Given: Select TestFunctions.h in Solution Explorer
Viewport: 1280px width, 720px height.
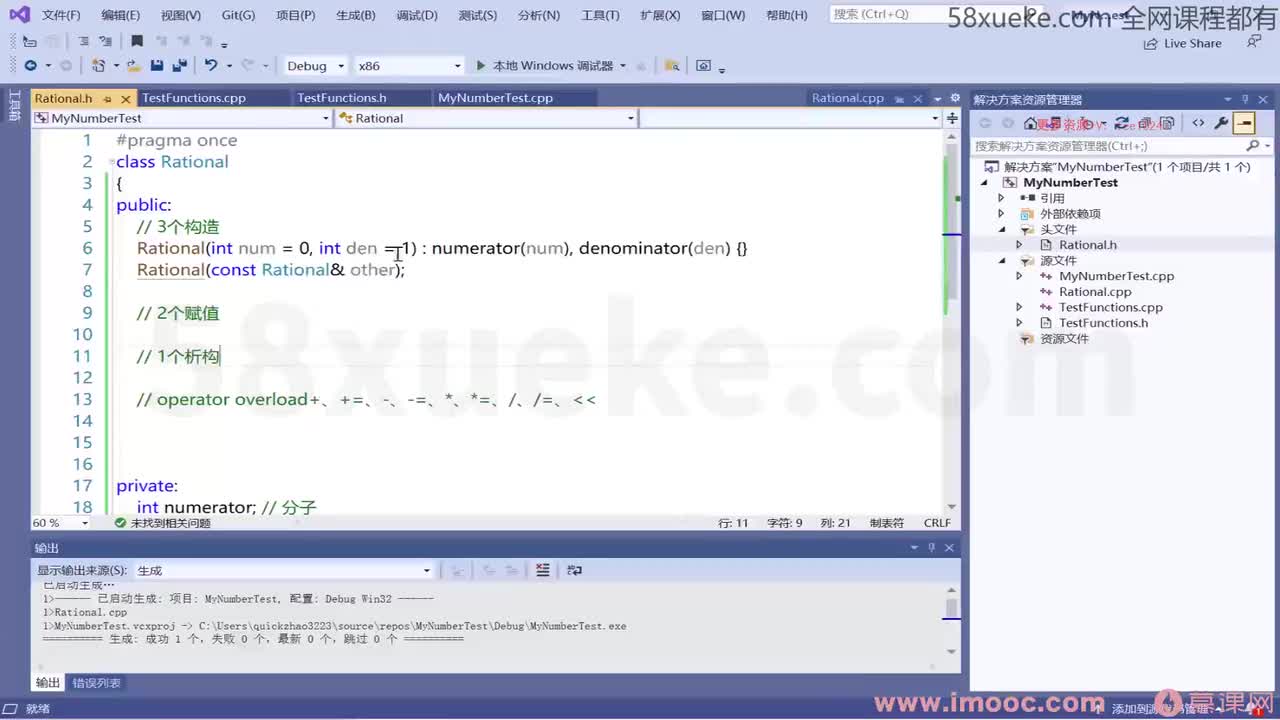Looking at the screenshot, I should 1103,323.
